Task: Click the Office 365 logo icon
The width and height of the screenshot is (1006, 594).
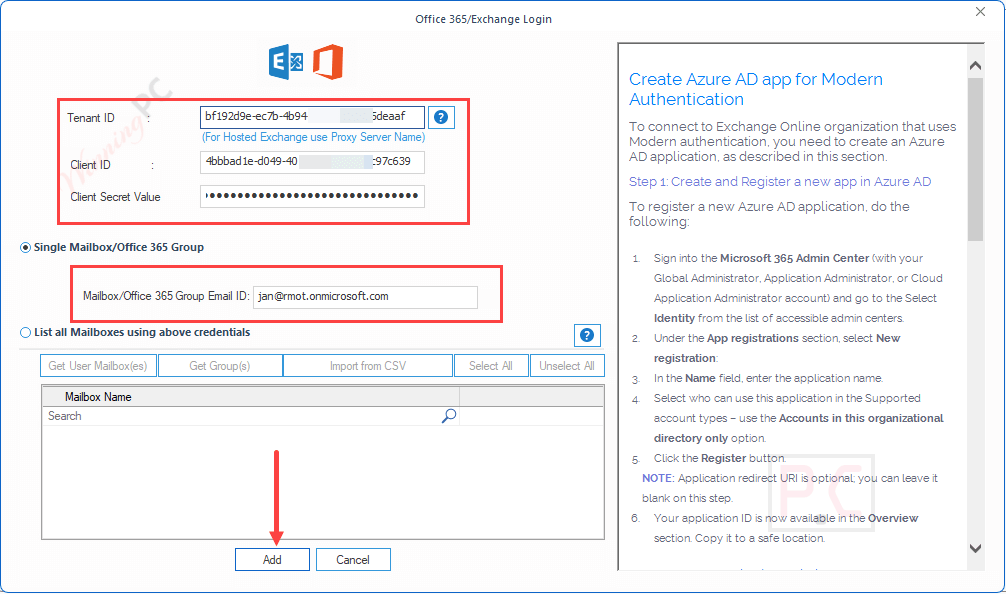Action: click(328, 62)
